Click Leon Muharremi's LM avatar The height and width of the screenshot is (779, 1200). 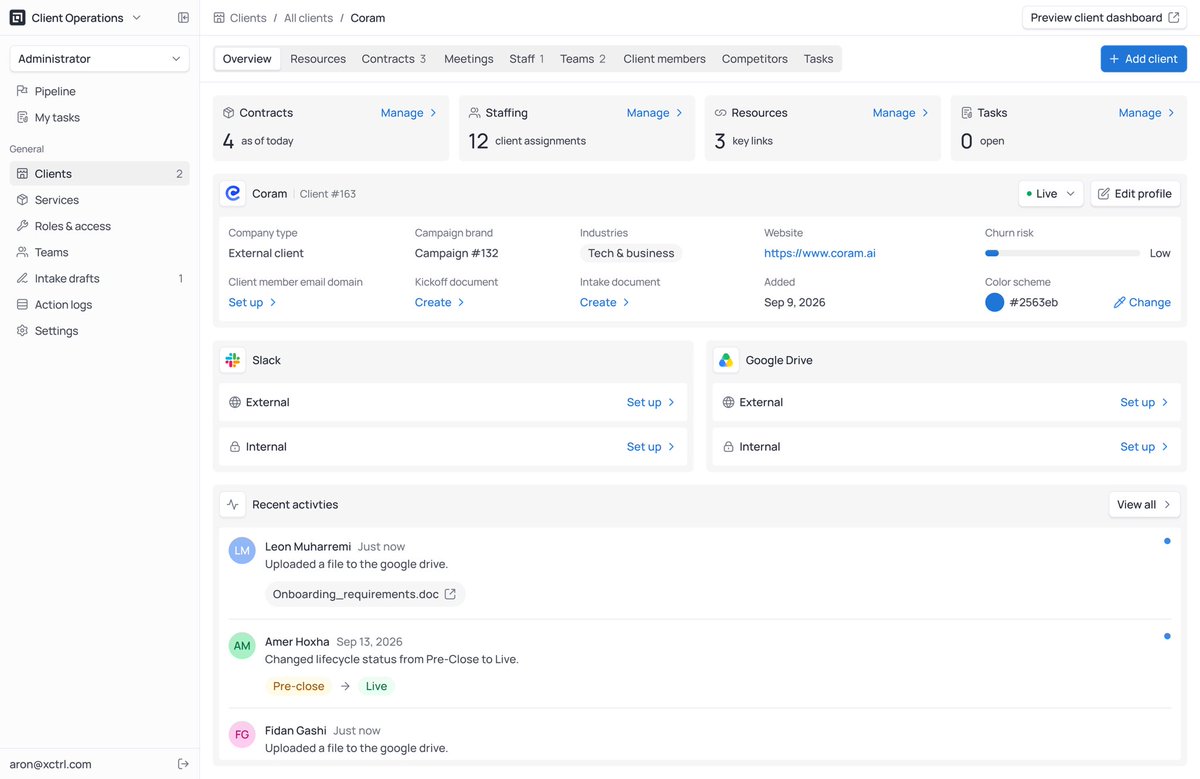242,551
